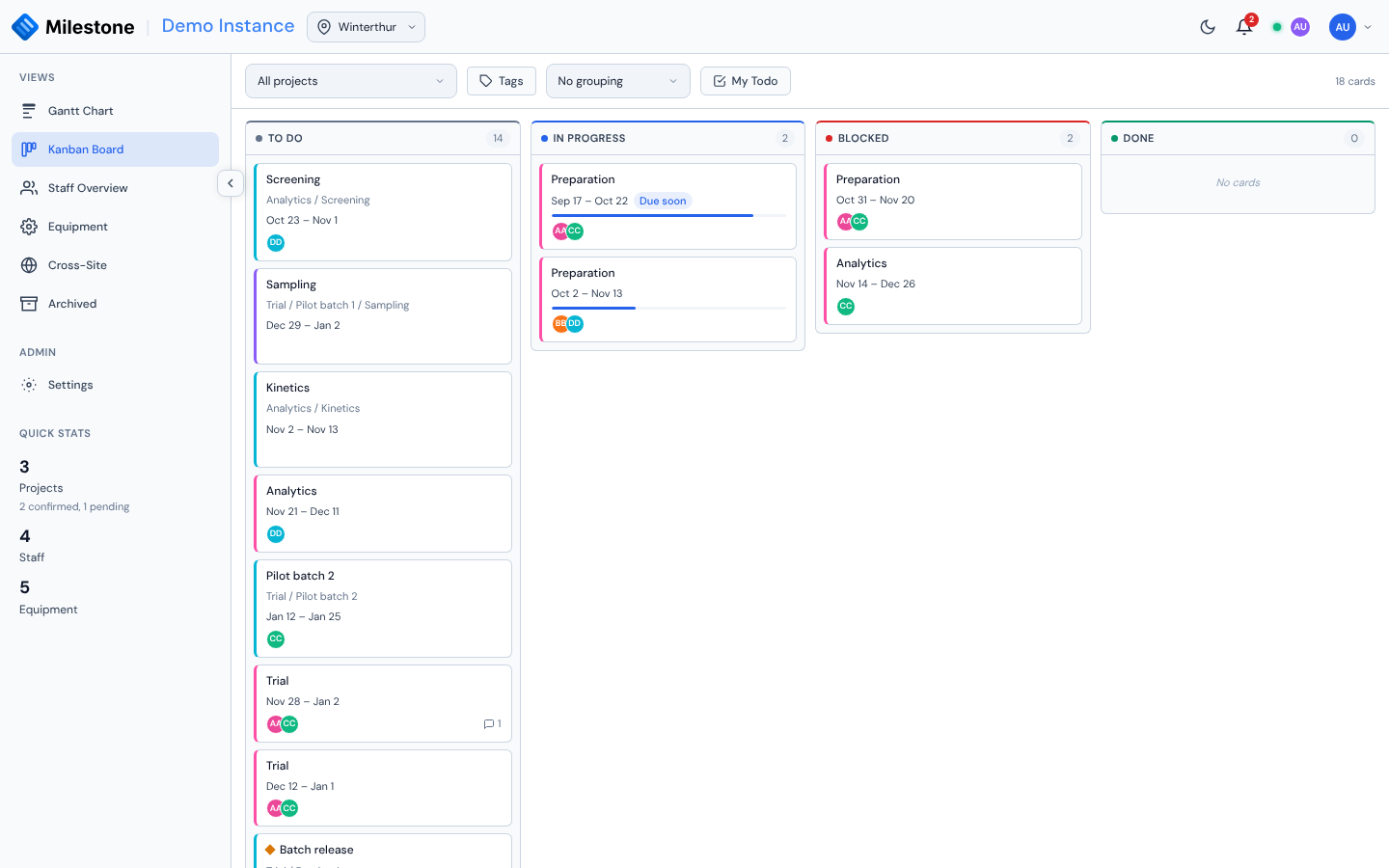
Task: Click the Equipment gear icon
Action: (29, 227)
